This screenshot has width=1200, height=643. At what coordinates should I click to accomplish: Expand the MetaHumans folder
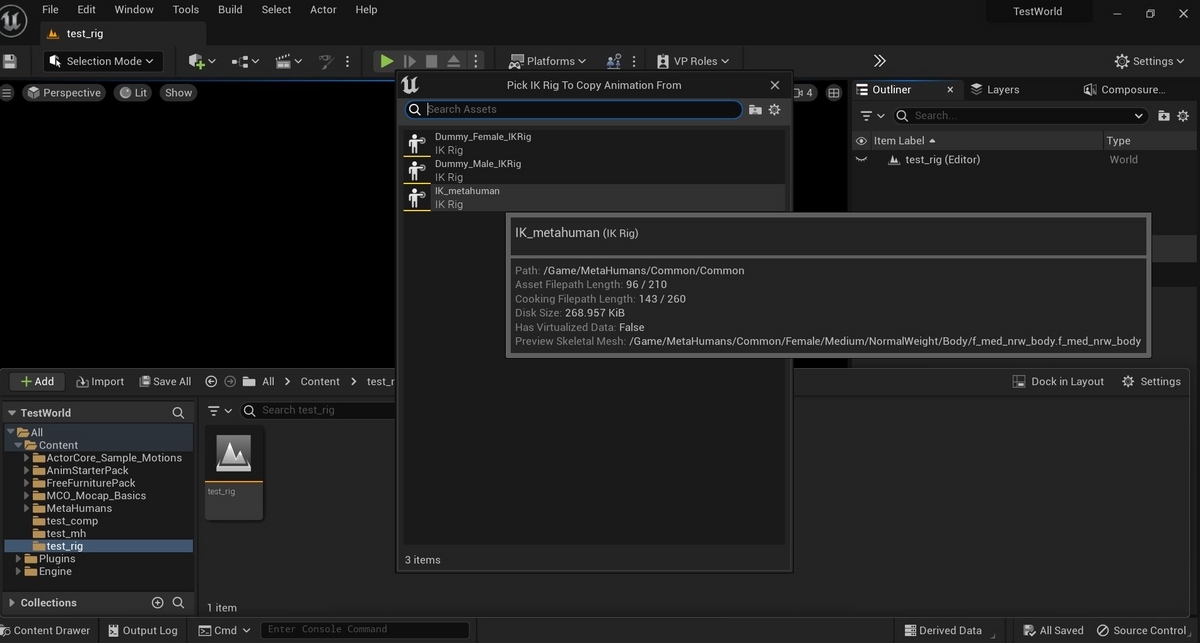pyautogui.click(x=27, y=508)
